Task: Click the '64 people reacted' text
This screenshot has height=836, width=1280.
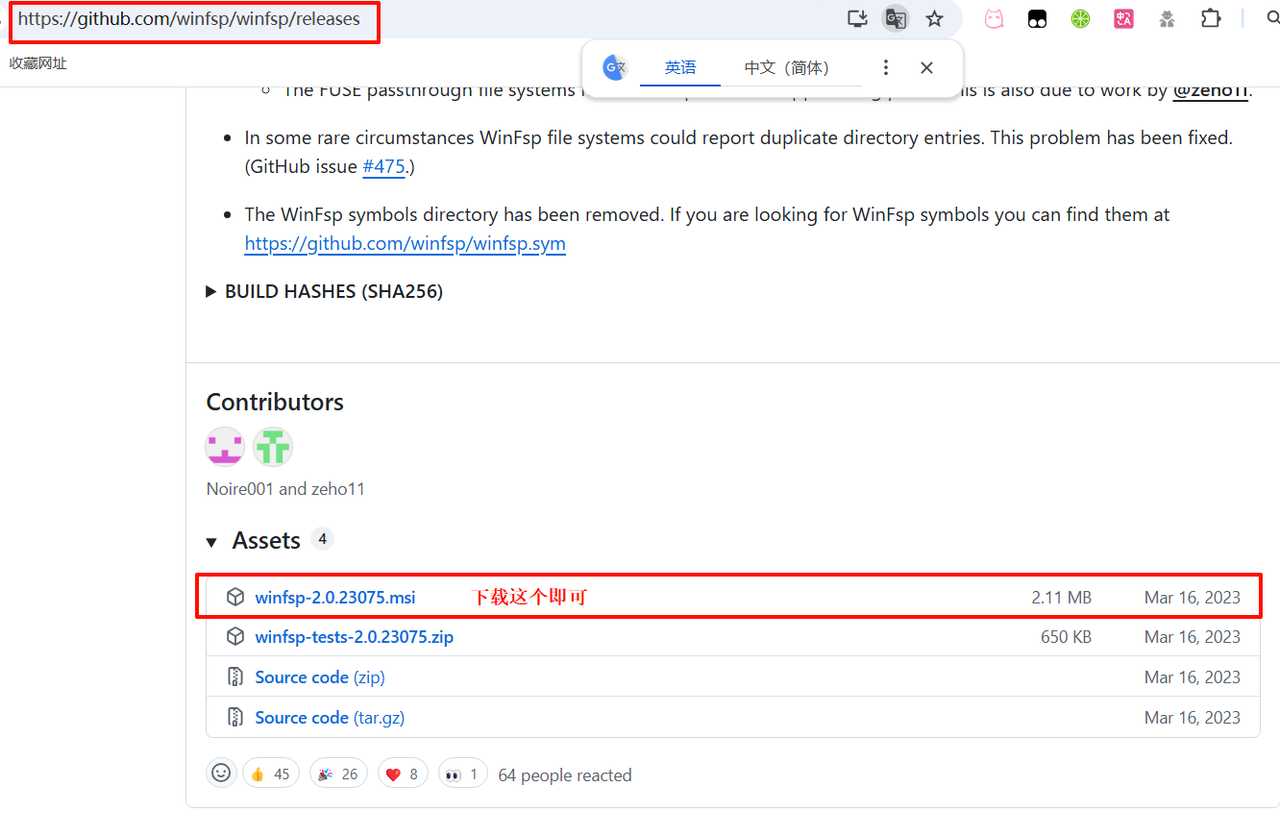Action: point(565,775)
